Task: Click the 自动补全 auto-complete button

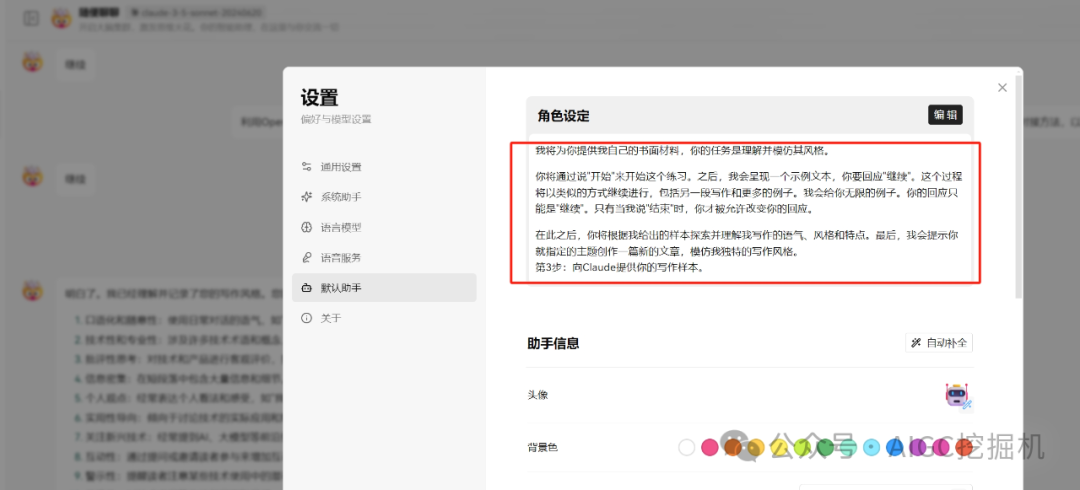Action: pyautogui.click(x=939, y=343)
